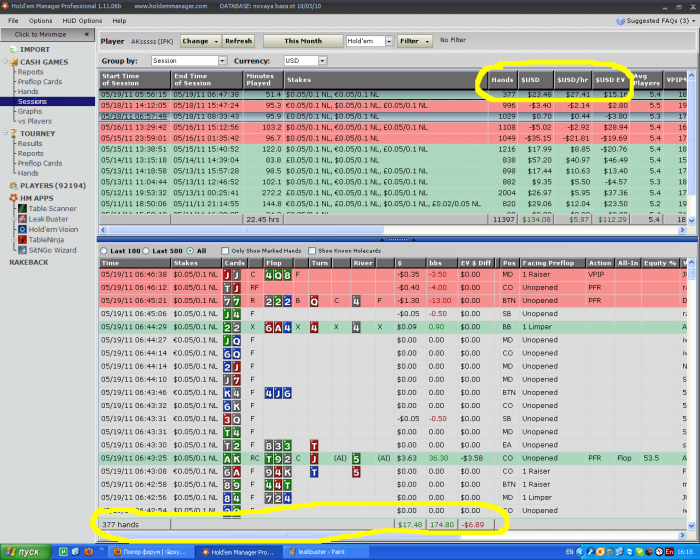
Task: Launch LeakBuster app icon
Action: tap(22, 219)
